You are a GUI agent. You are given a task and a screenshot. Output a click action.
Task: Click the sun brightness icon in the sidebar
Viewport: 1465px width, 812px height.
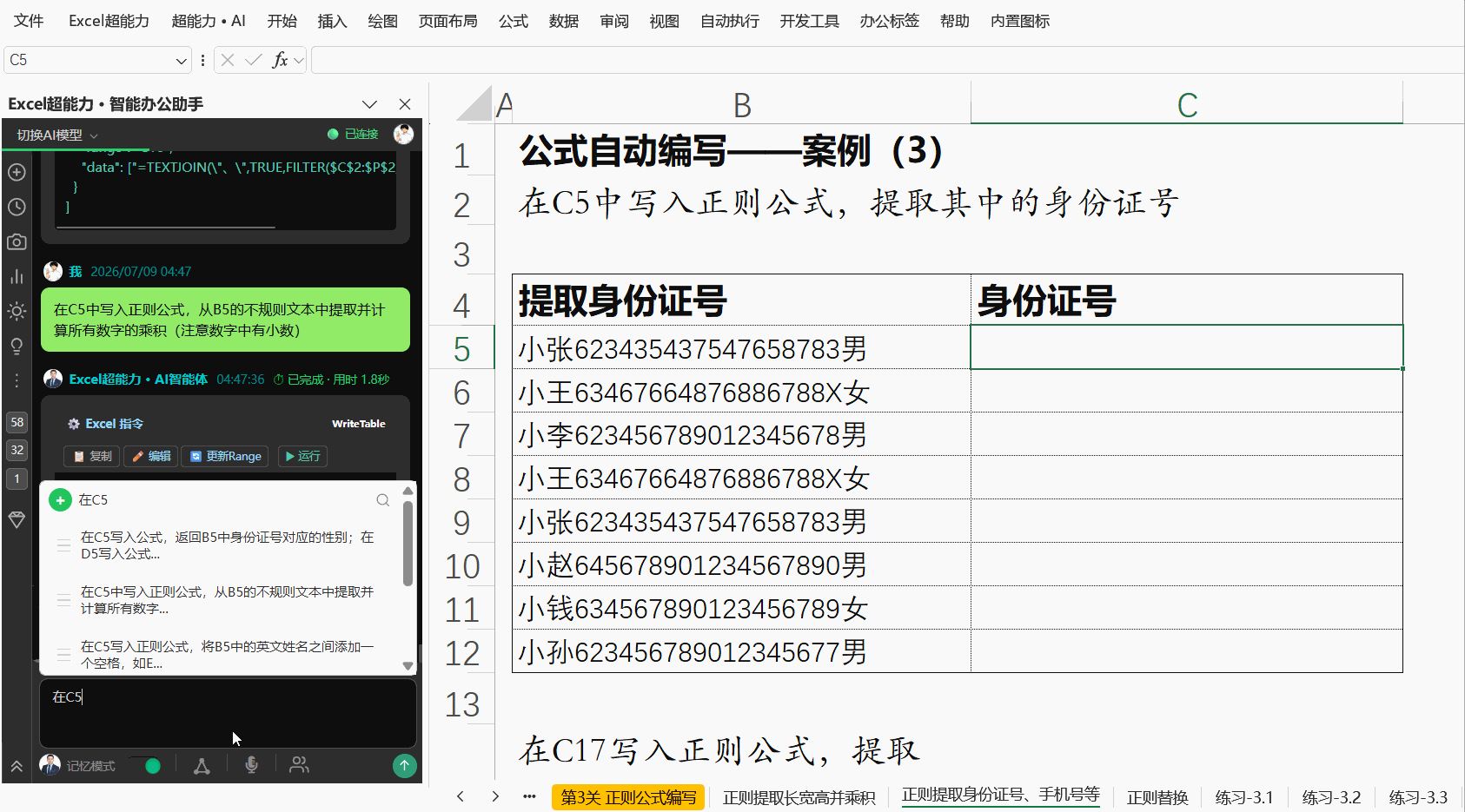coord(17,311)
